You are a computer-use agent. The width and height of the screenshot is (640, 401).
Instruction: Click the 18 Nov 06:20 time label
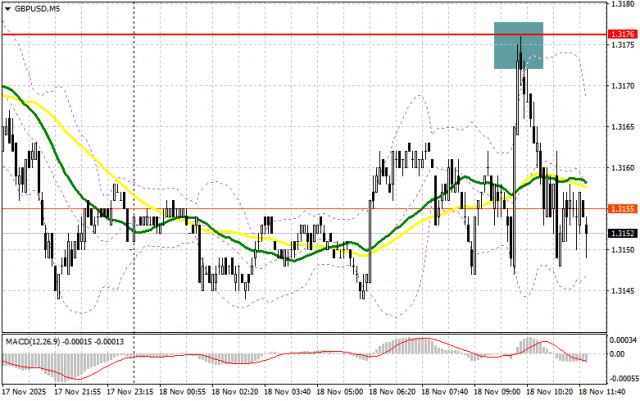392,392
